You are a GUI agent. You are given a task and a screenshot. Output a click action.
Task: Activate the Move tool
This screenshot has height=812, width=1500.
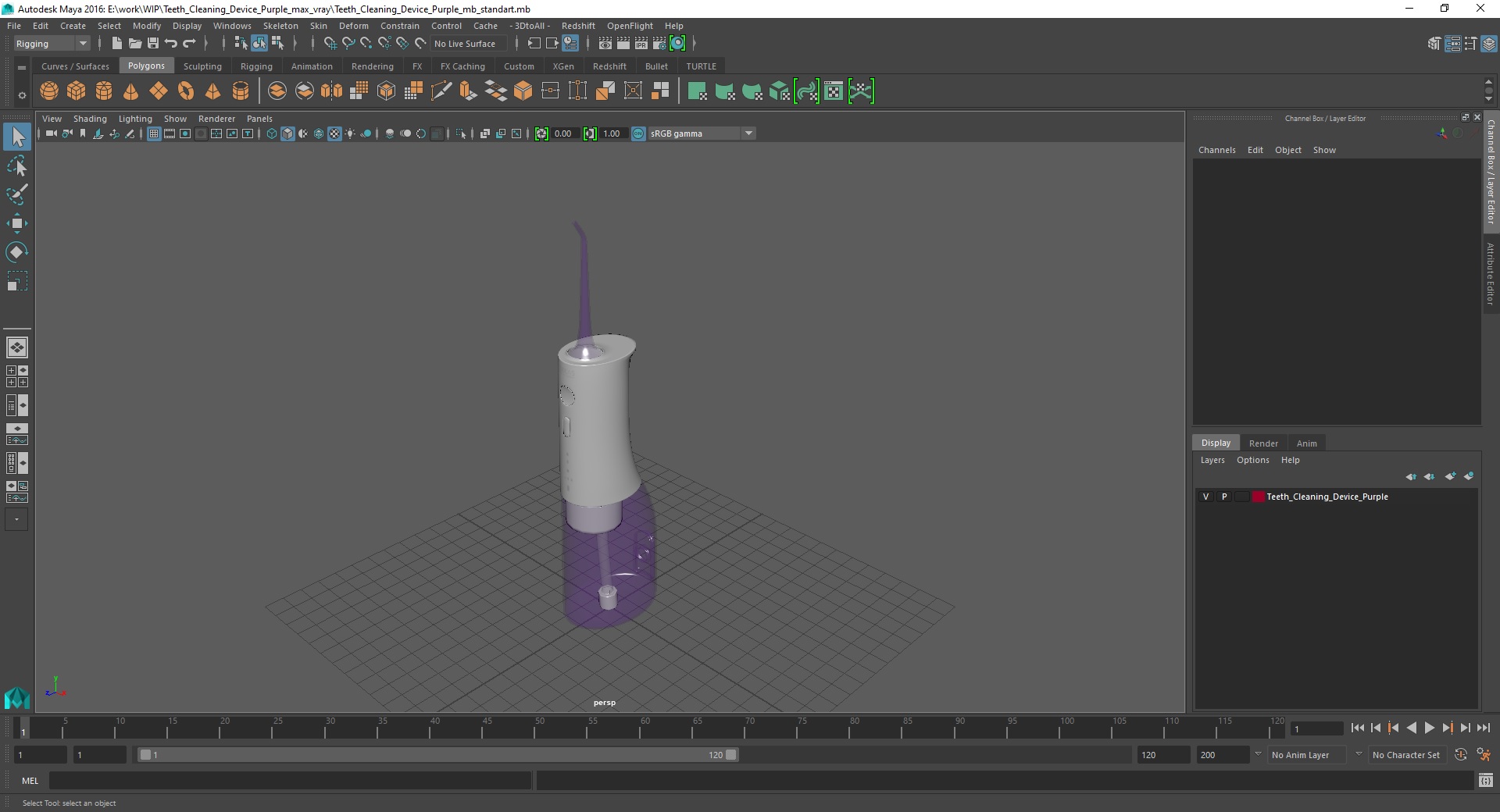(x=17, y=223)
